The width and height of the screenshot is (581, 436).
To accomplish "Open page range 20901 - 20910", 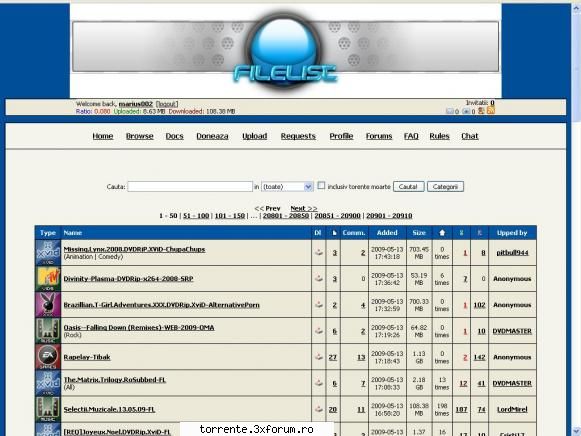I will click(389, 216).
